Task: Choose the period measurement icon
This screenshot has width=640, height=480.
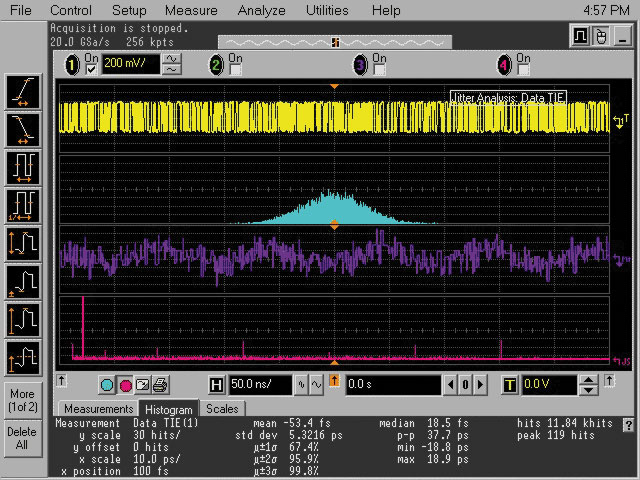Action: click(23, 168)
